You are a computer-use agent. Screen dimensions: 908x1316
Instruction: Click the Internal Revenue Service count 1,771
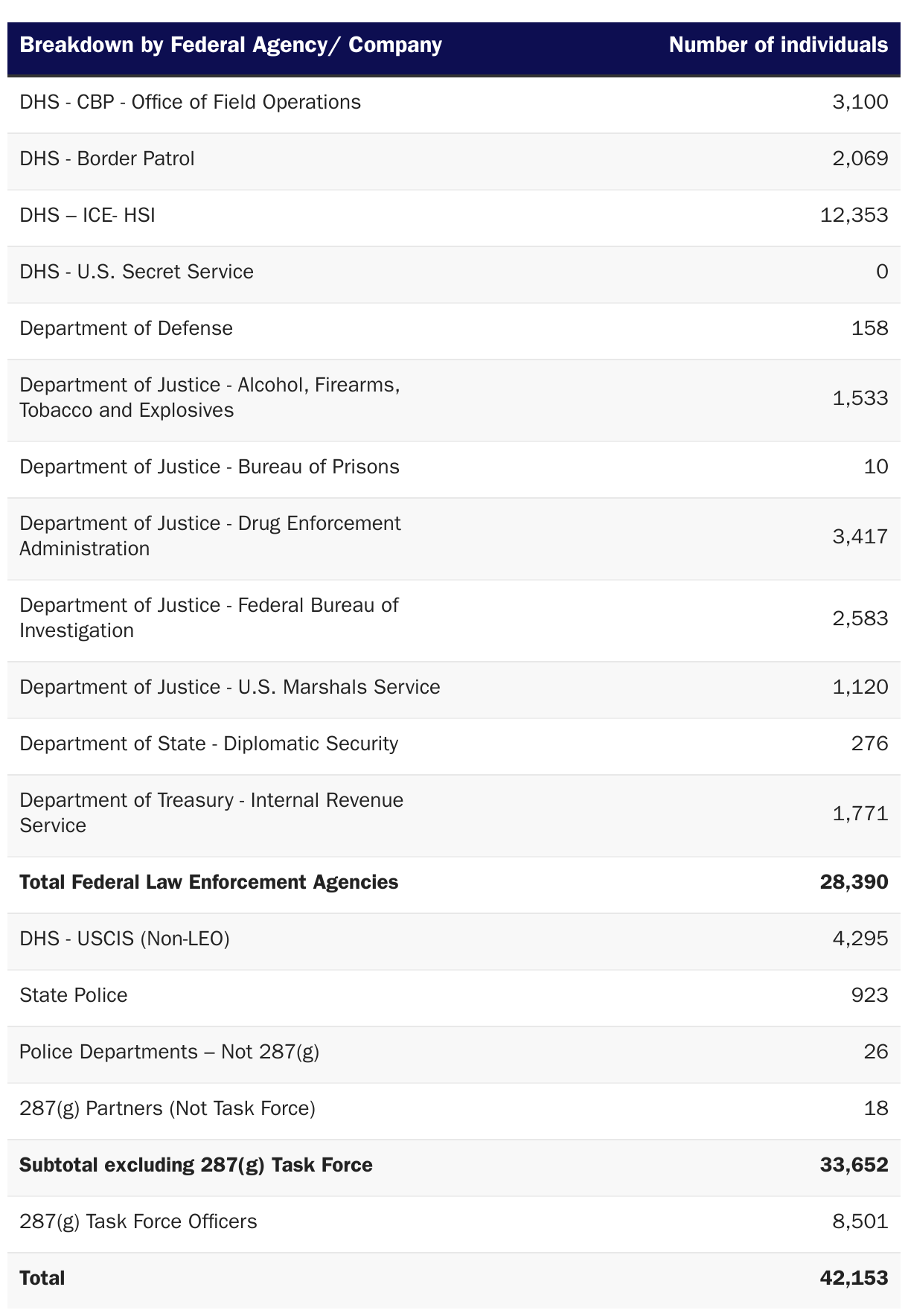coord(860,814)
